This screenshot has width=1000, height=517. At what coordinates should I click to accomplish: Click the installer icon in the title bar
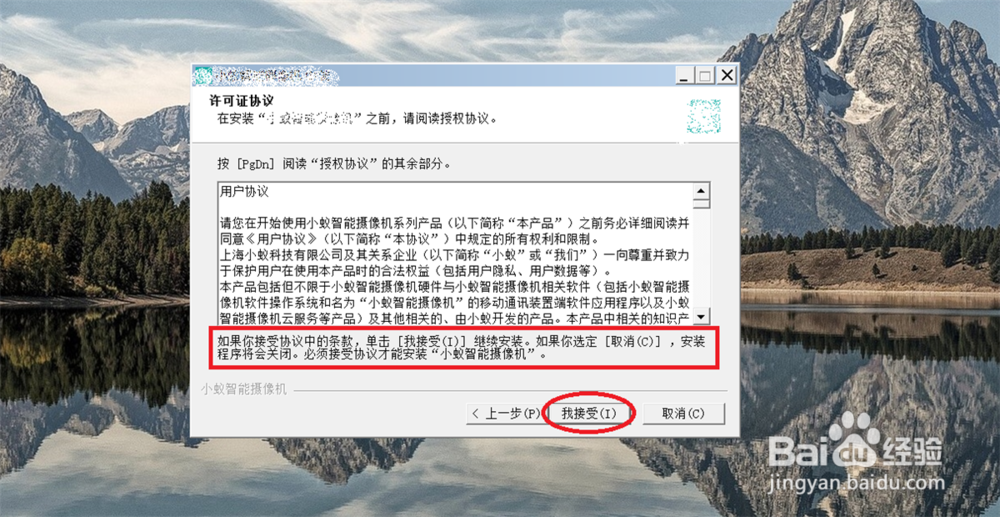202,76
